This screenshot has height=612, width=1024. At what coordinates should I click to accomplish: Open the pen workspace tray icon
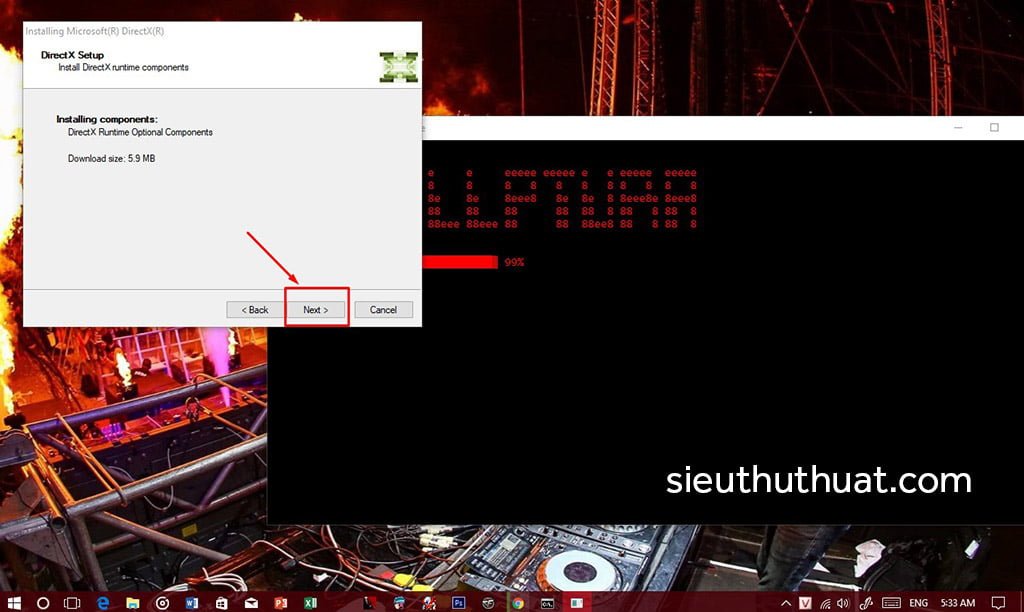[x=867, y=603]
